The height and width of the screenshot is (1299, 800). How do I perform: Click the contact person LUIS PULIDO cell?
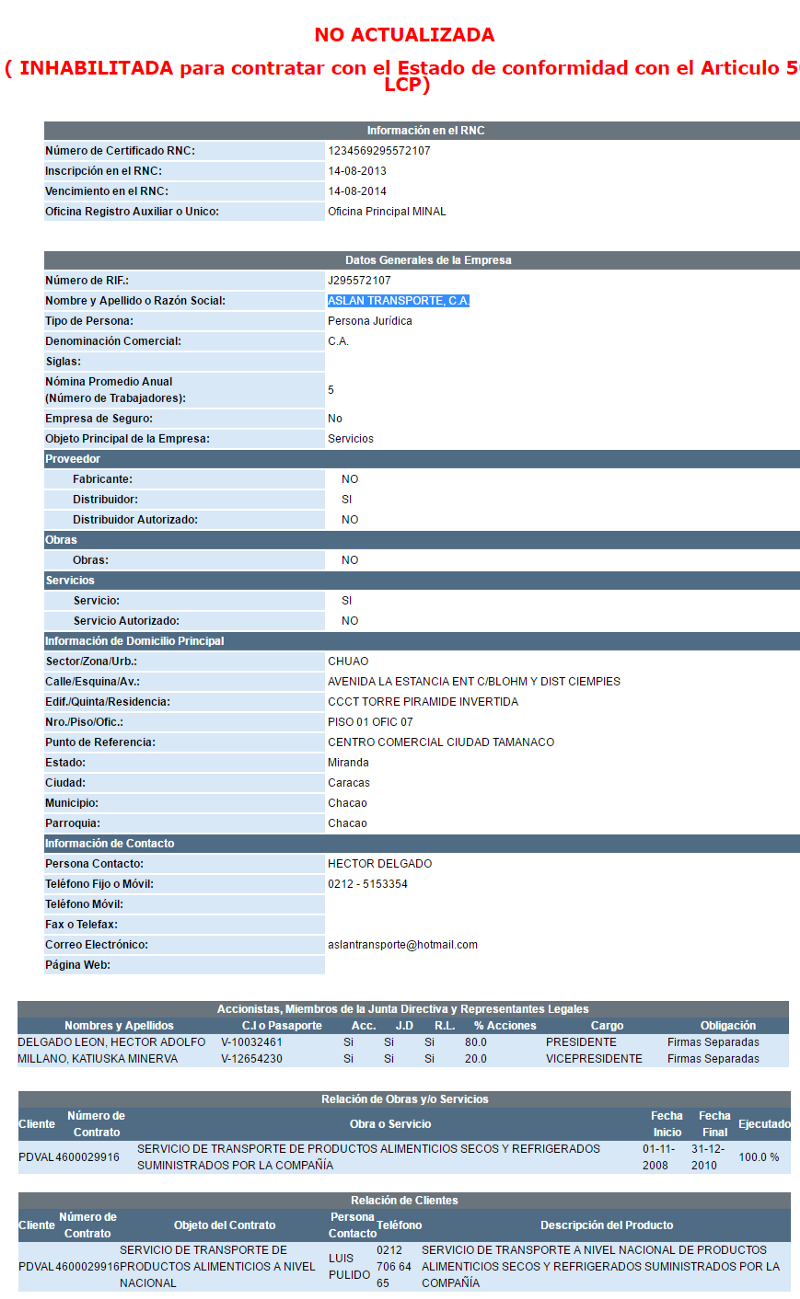click(x=349, y=1266)
